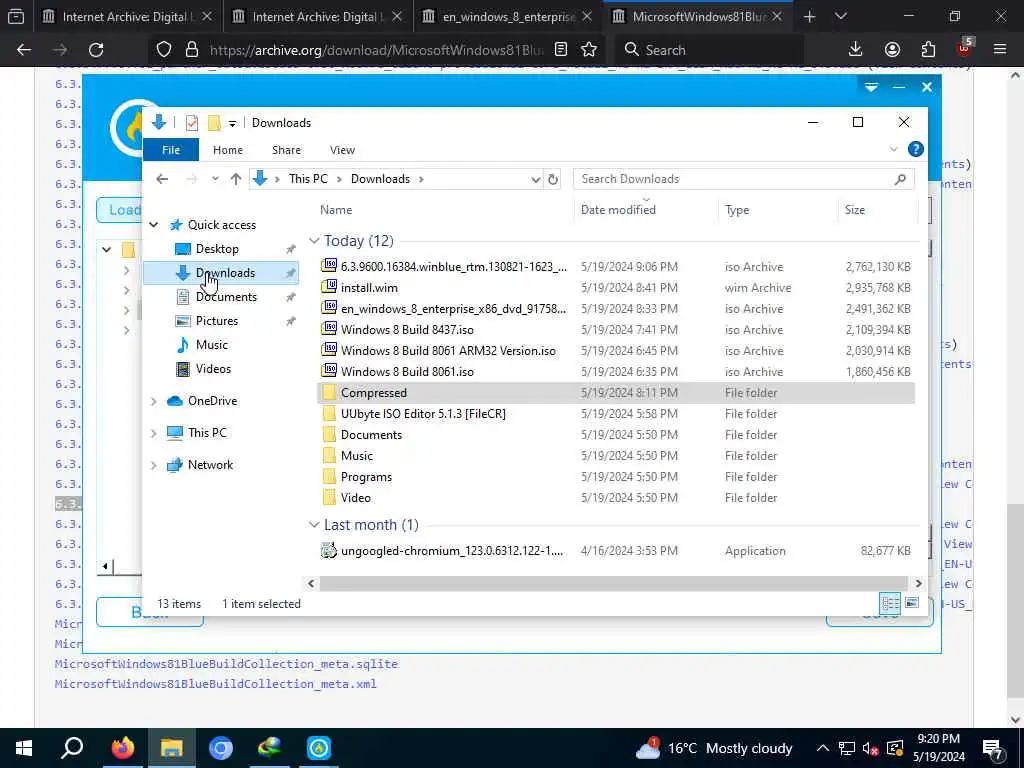
Task: Click the taskbar search magnifier
Action: (x=72, y=748)
